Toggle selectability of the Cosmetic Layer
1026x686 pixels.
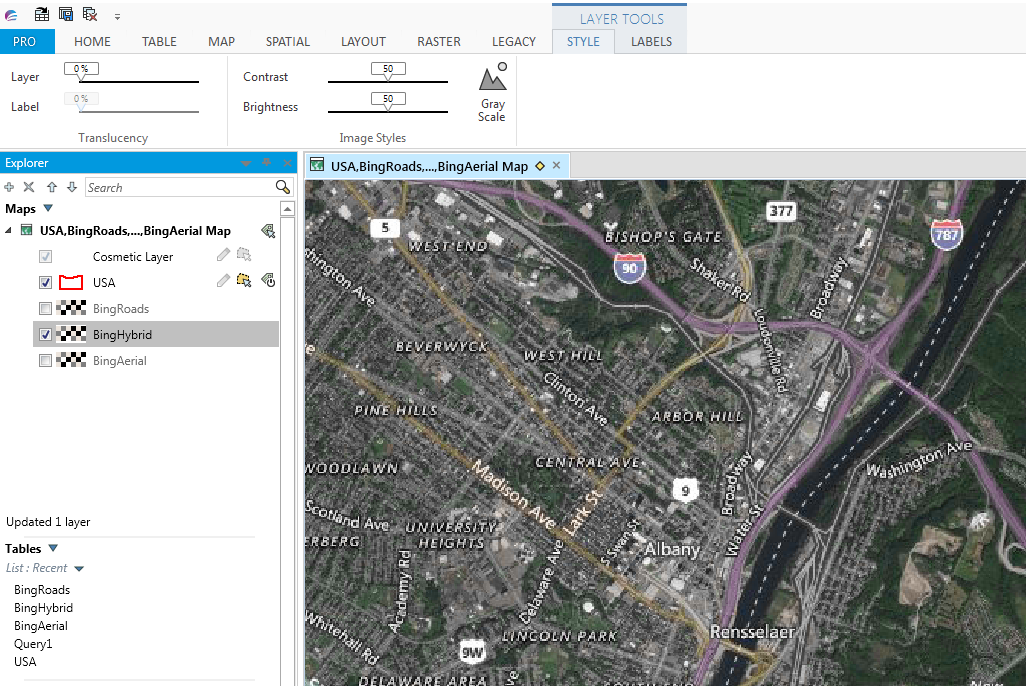(243, 255)
